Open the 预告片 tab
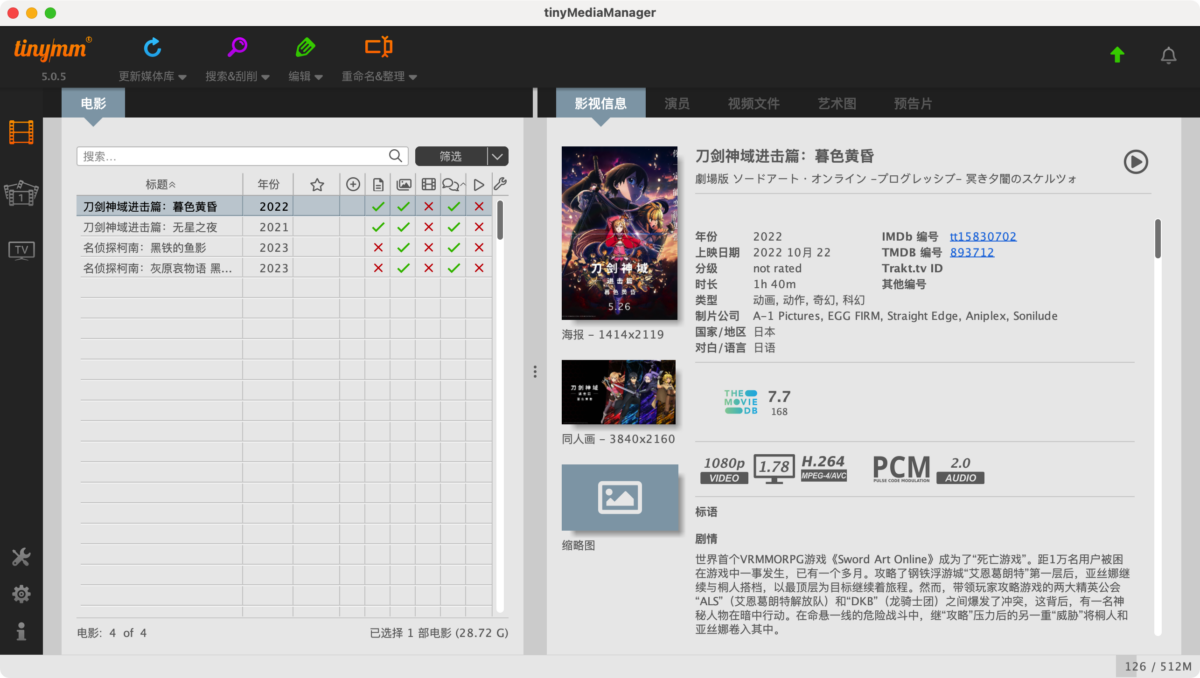This screenshot has height=678, width=1200. pyautogui.click(x=913, y=103)
